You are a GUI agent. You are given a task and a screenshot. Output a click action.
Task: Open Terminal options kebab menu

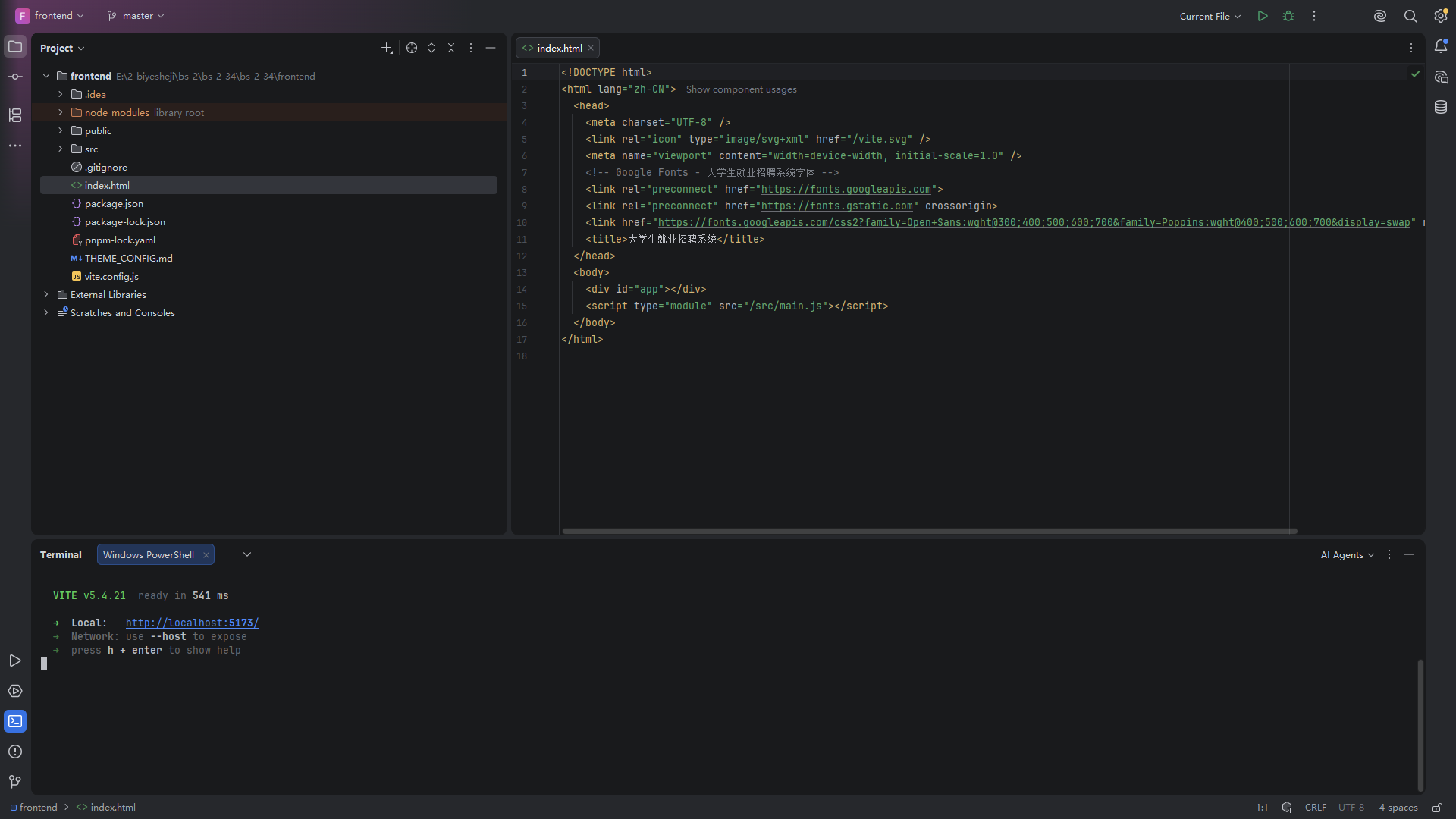[x=1389, y=554]
